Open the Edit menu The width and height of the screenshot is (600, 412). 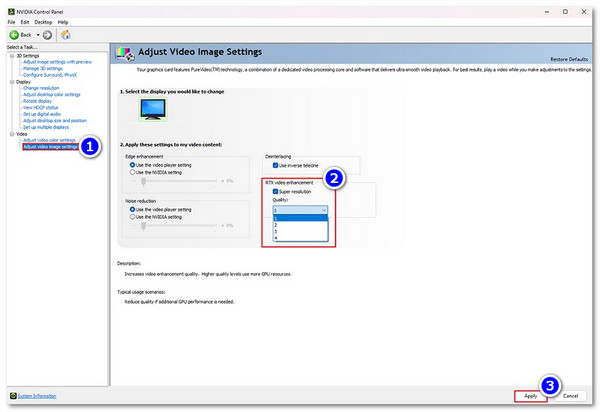click(25, 22)
